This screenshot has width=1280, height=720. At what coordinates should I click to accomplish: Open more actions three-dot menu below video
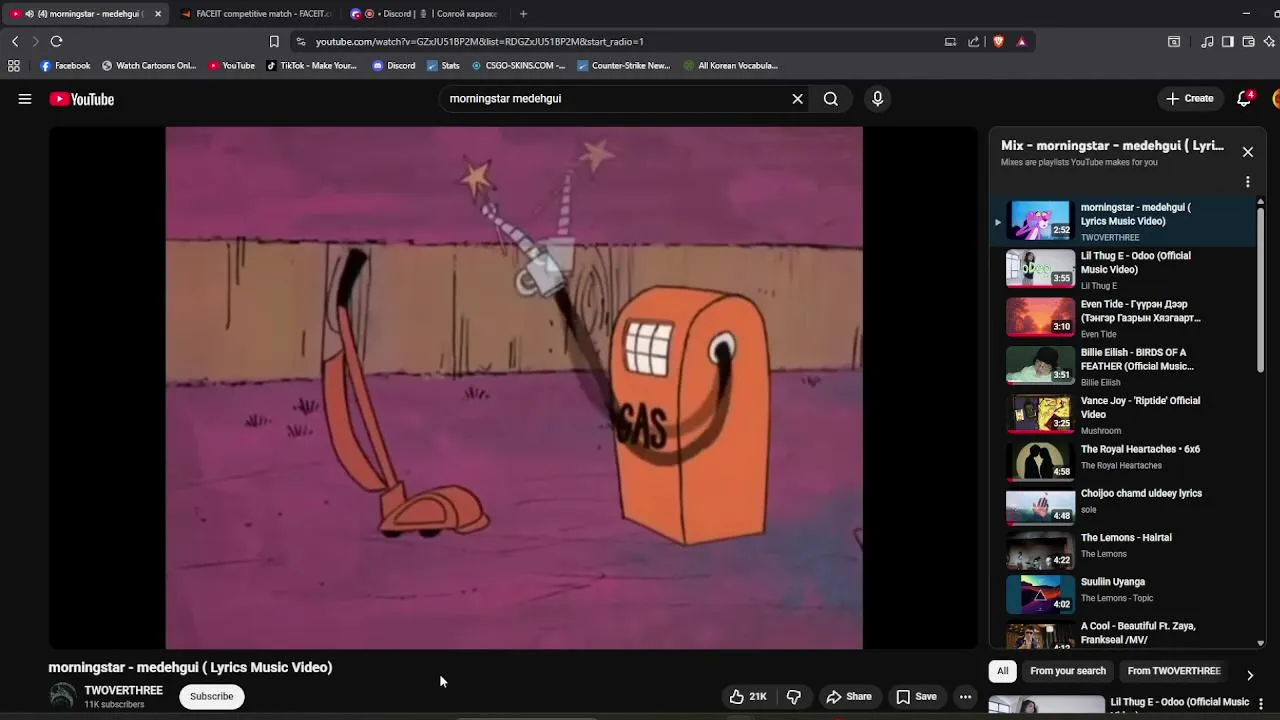click(x=966, y=697)
